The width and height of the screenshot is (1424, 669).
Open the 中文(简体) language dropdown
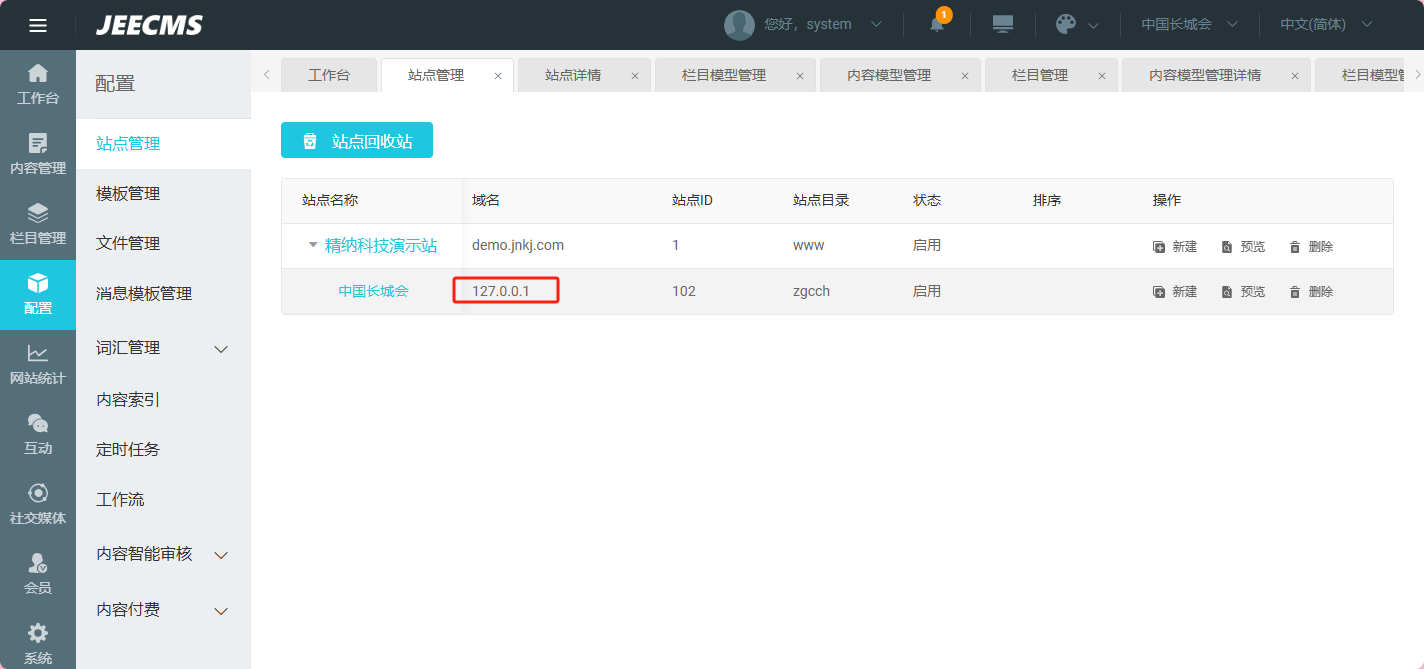coord(1326,24)
